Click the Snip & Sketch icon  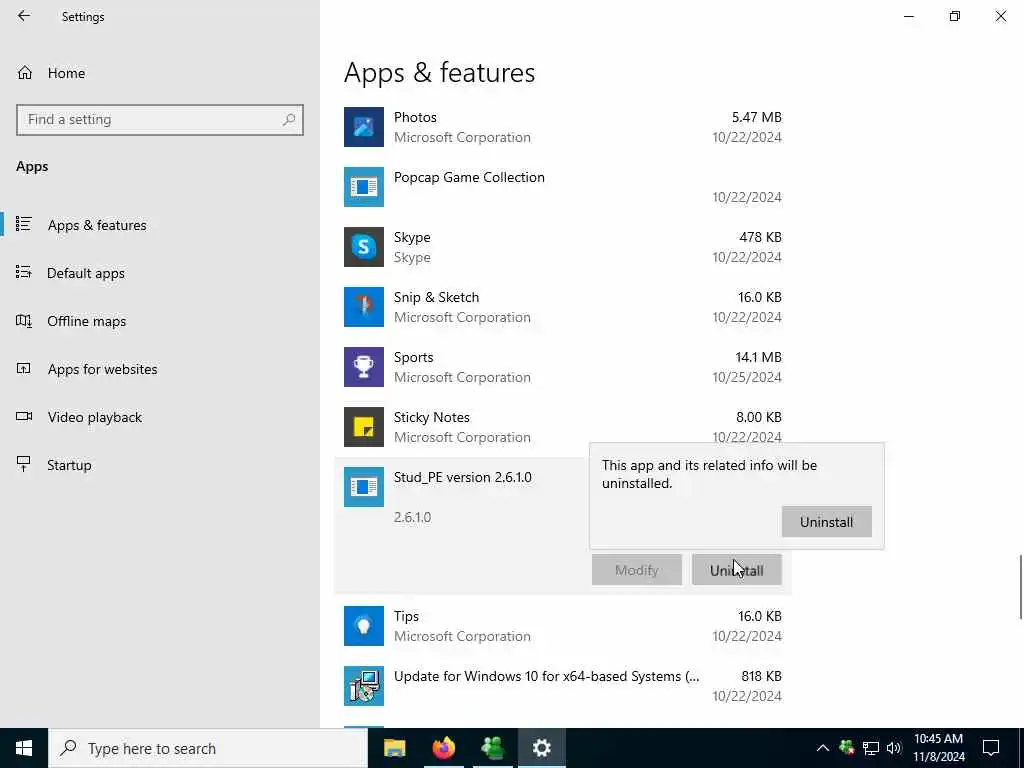[x=364, y=307]
